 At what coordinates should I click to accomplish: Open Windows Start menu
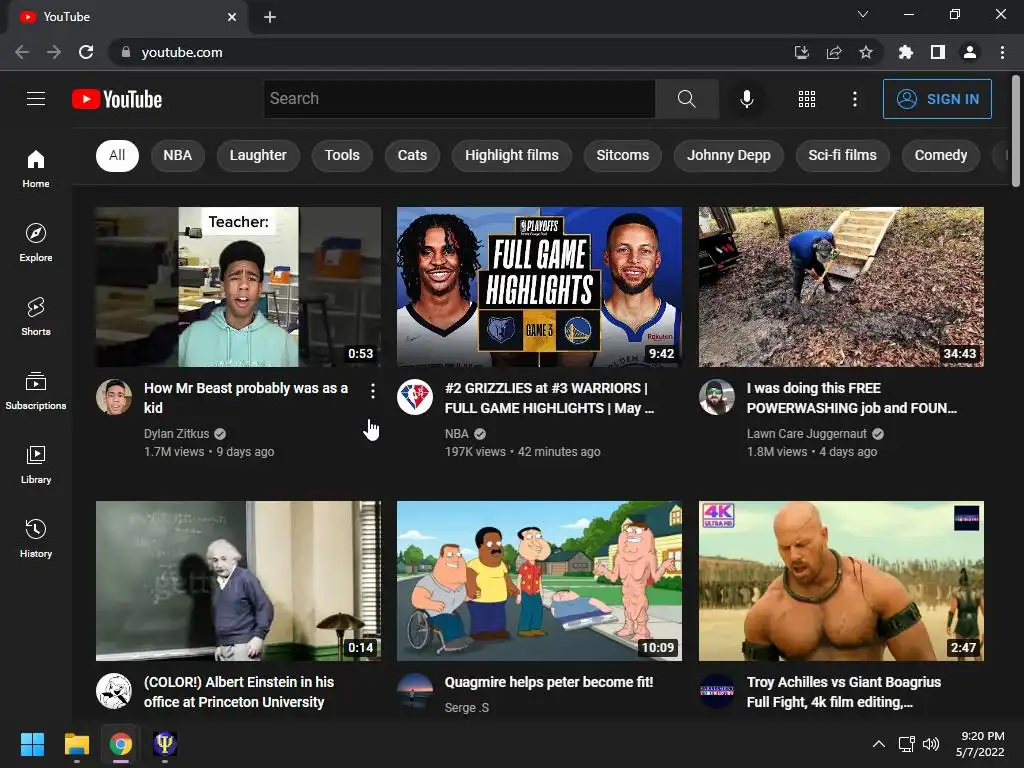pyautogui.click(x=32, y=744)
